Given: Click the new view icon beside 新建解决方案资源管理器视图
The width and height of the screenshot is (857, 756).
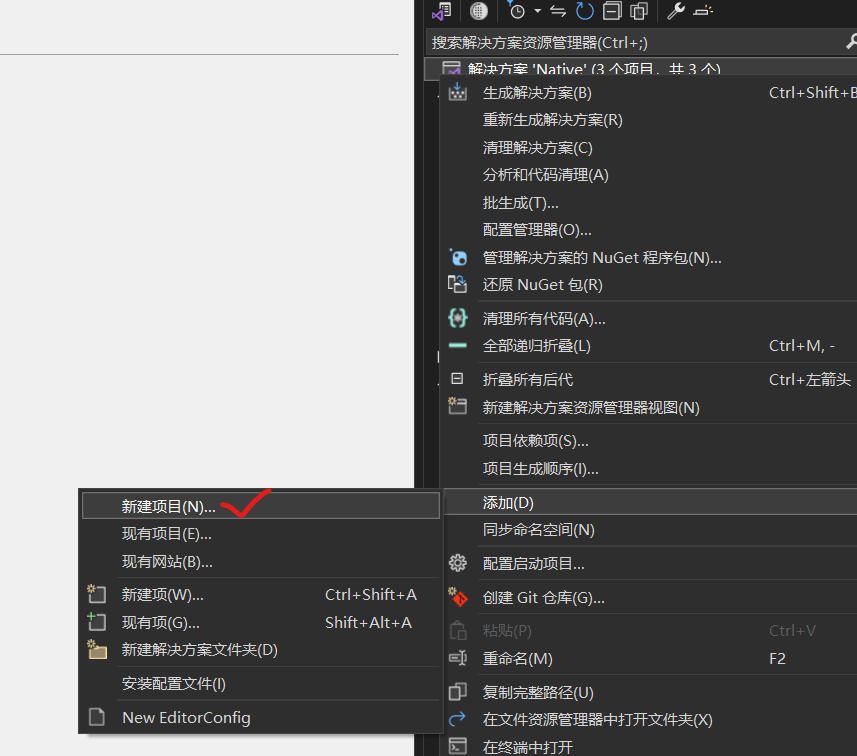Looking at the screenshot, I should [458, 406].
